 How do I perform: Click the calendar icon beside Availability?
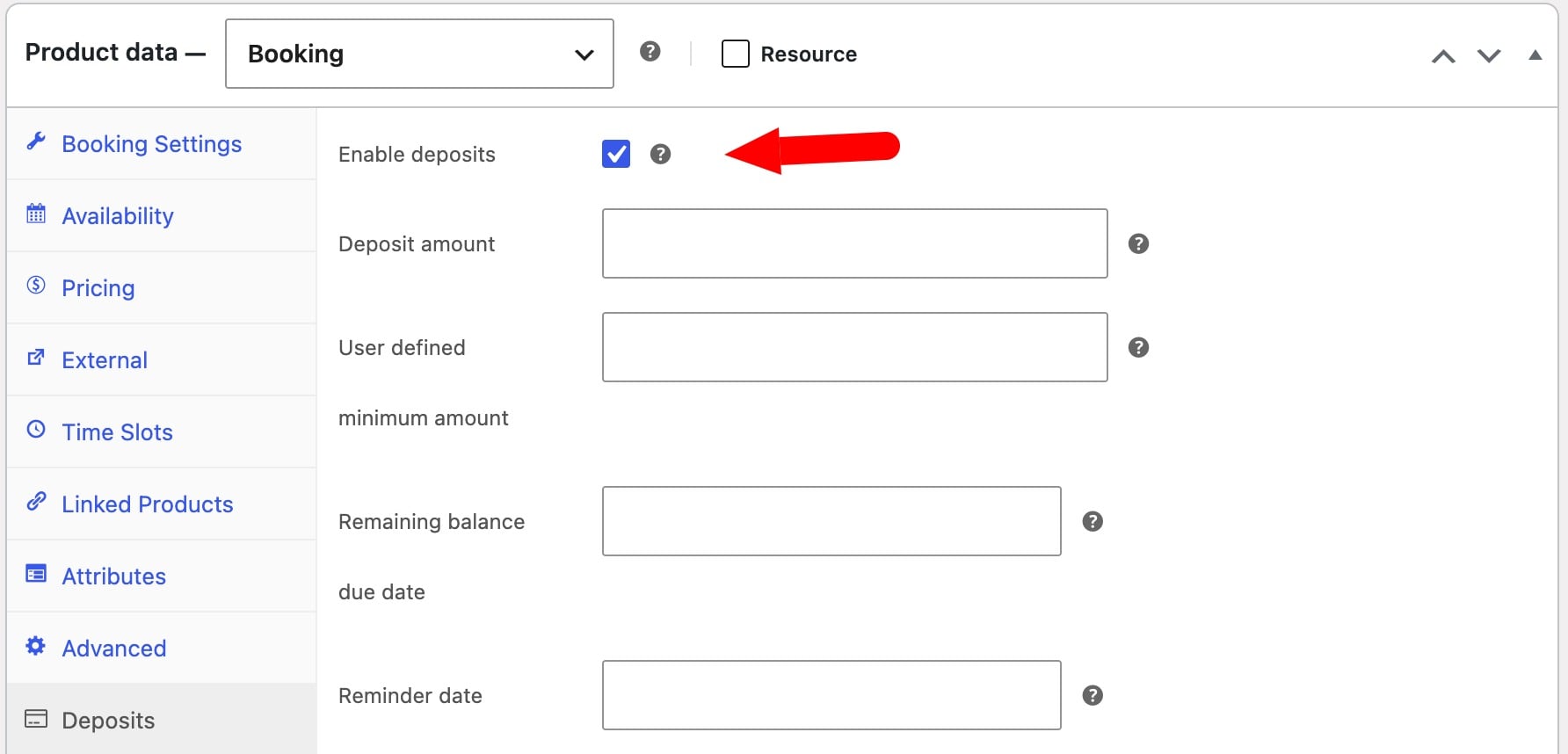36,214
